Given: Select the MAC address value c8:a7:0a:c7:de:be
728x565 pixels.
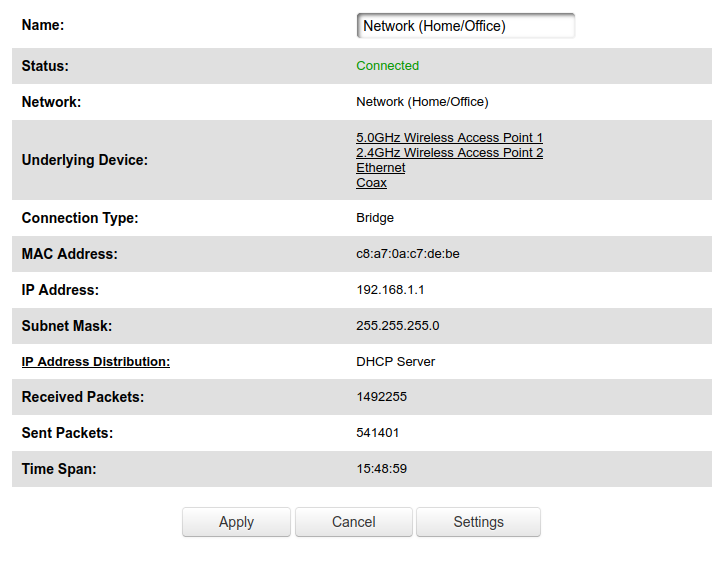Looking at the screenshot, I should tap(407, 254).
